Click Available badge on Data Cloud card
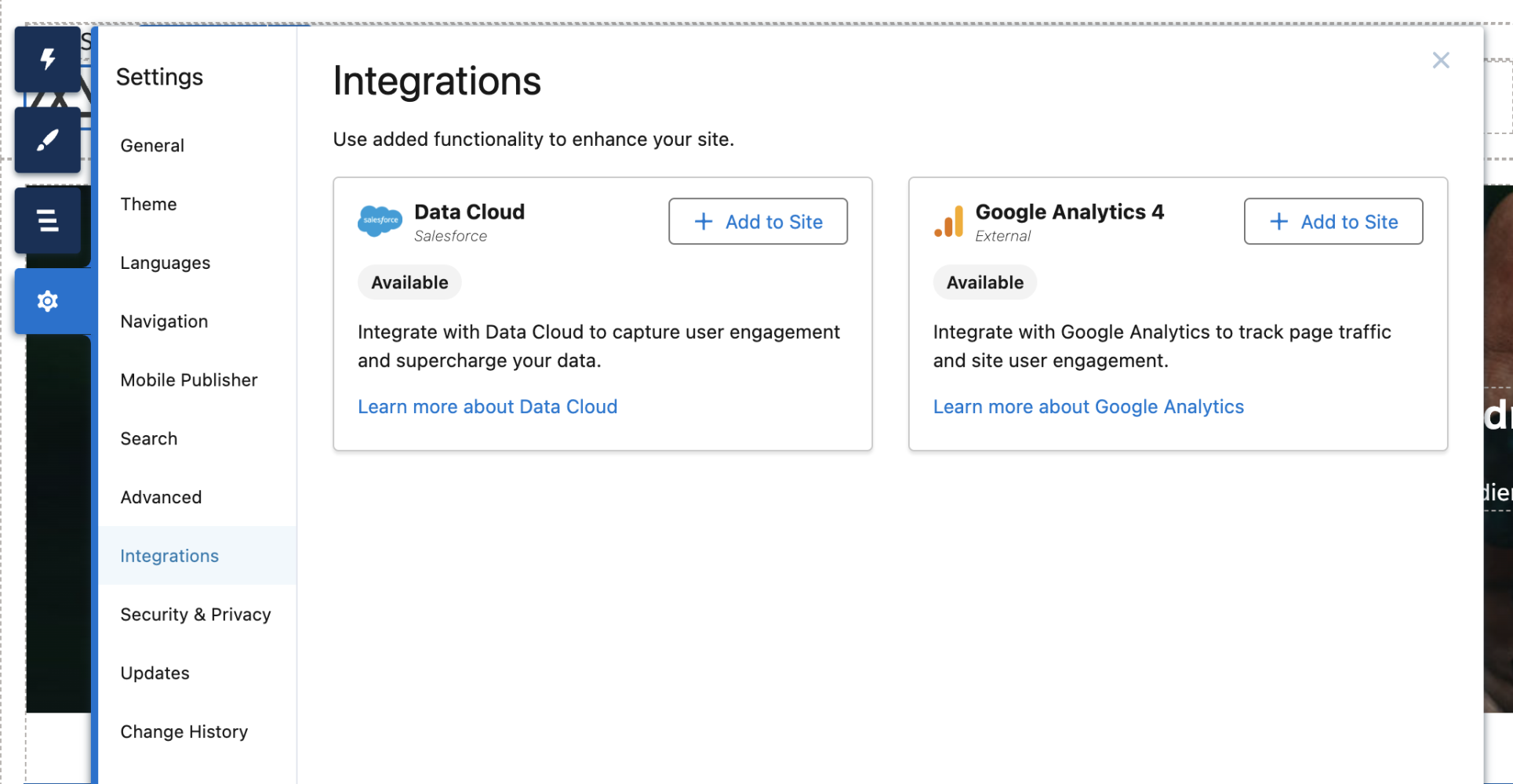1513x784 pixels. pos(409,282)
